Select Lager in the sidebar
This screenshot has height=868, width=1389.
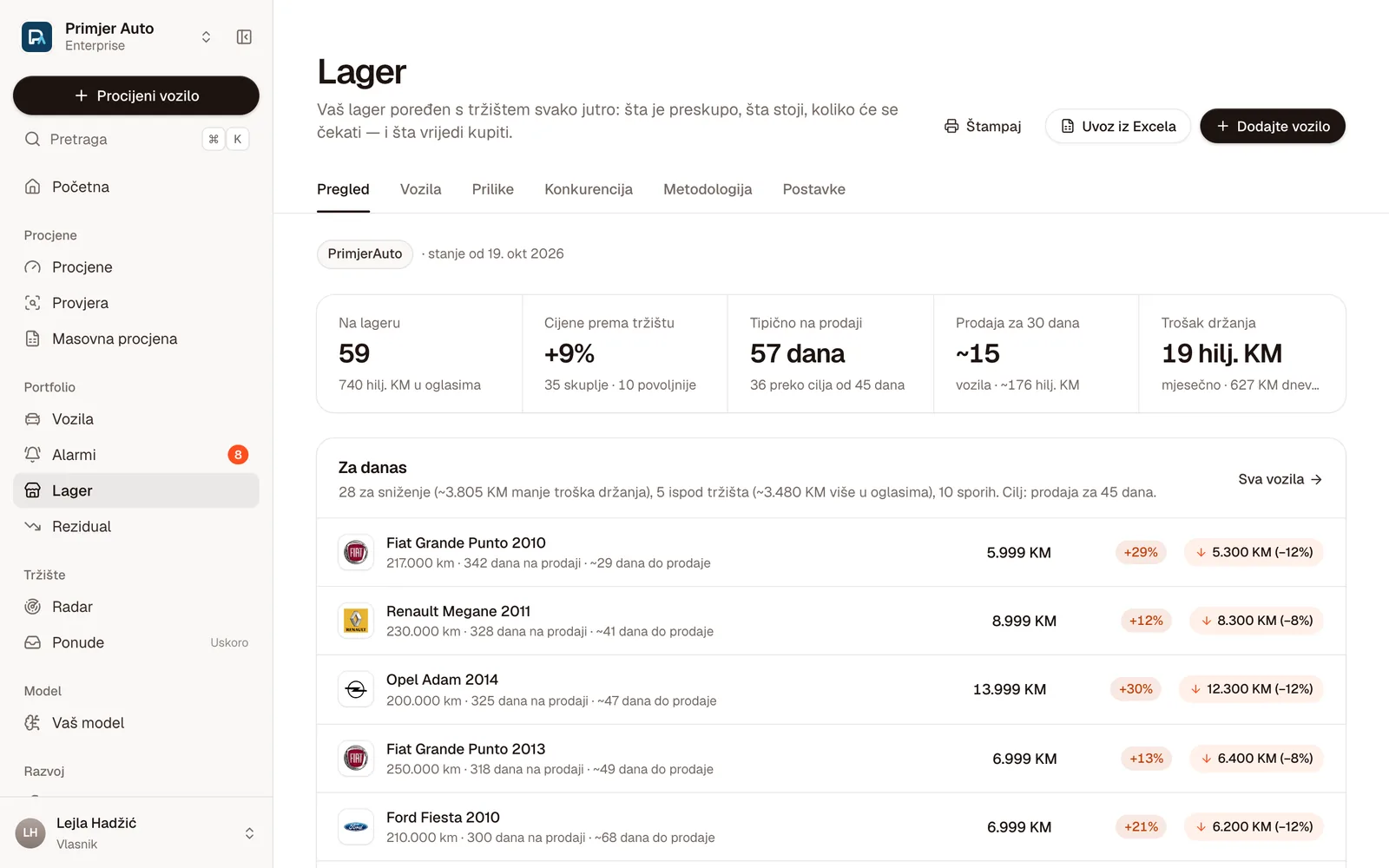[x=136, y=490]
